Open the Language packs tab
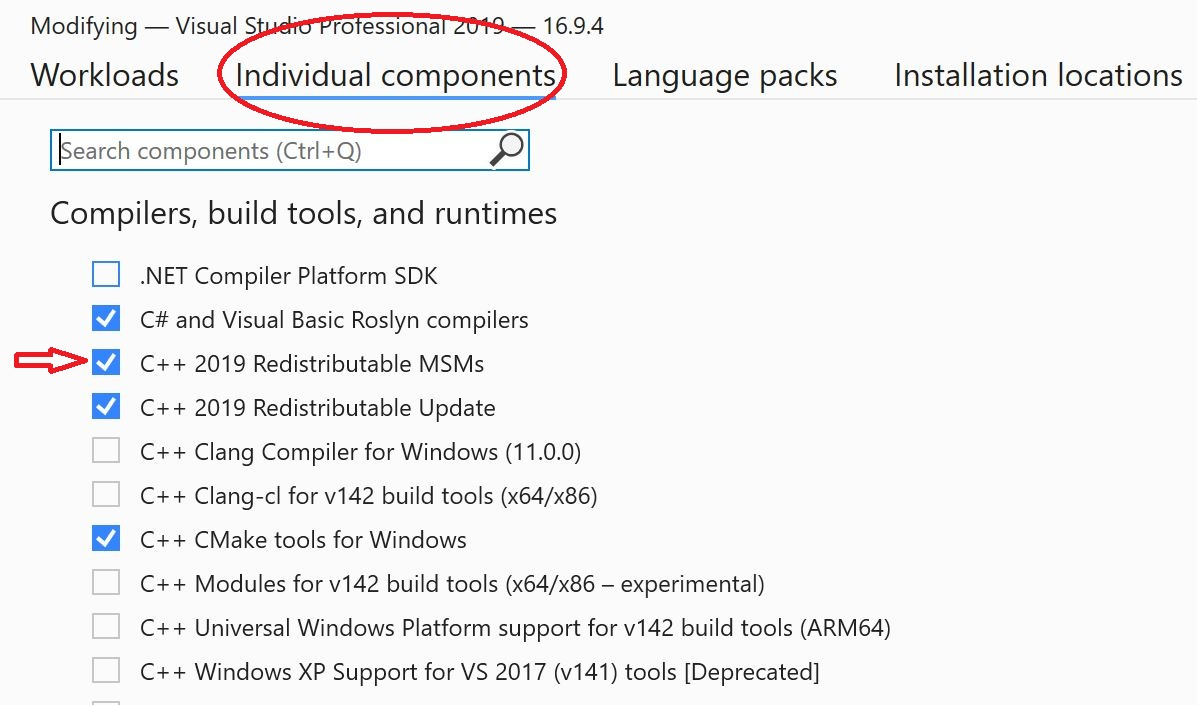The width and height of the screenshot is (1197, 705). tap(725, 75)
